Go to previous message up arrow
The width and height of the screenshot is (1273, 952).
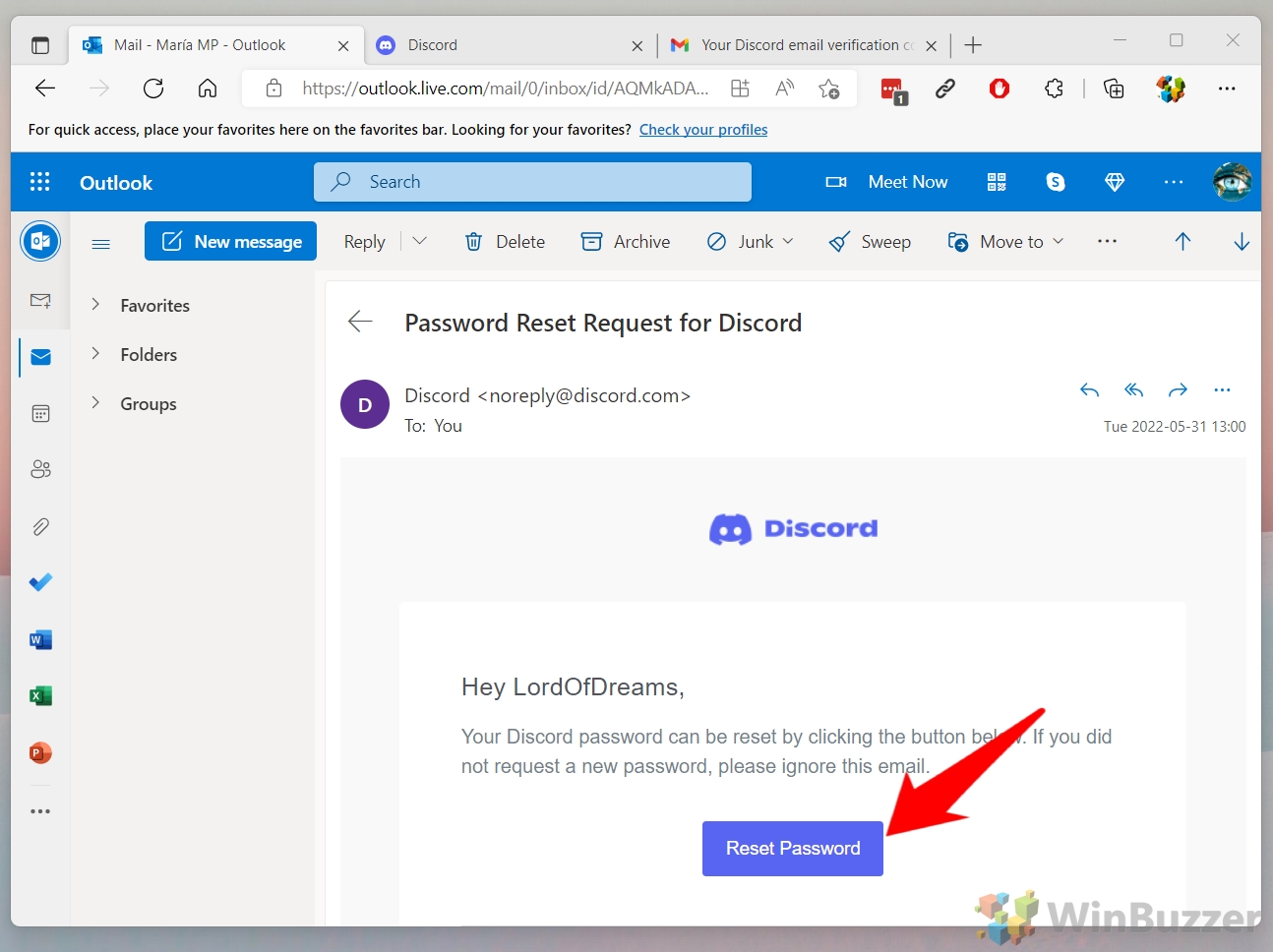pyautogui.click(x=1182, y=241)
